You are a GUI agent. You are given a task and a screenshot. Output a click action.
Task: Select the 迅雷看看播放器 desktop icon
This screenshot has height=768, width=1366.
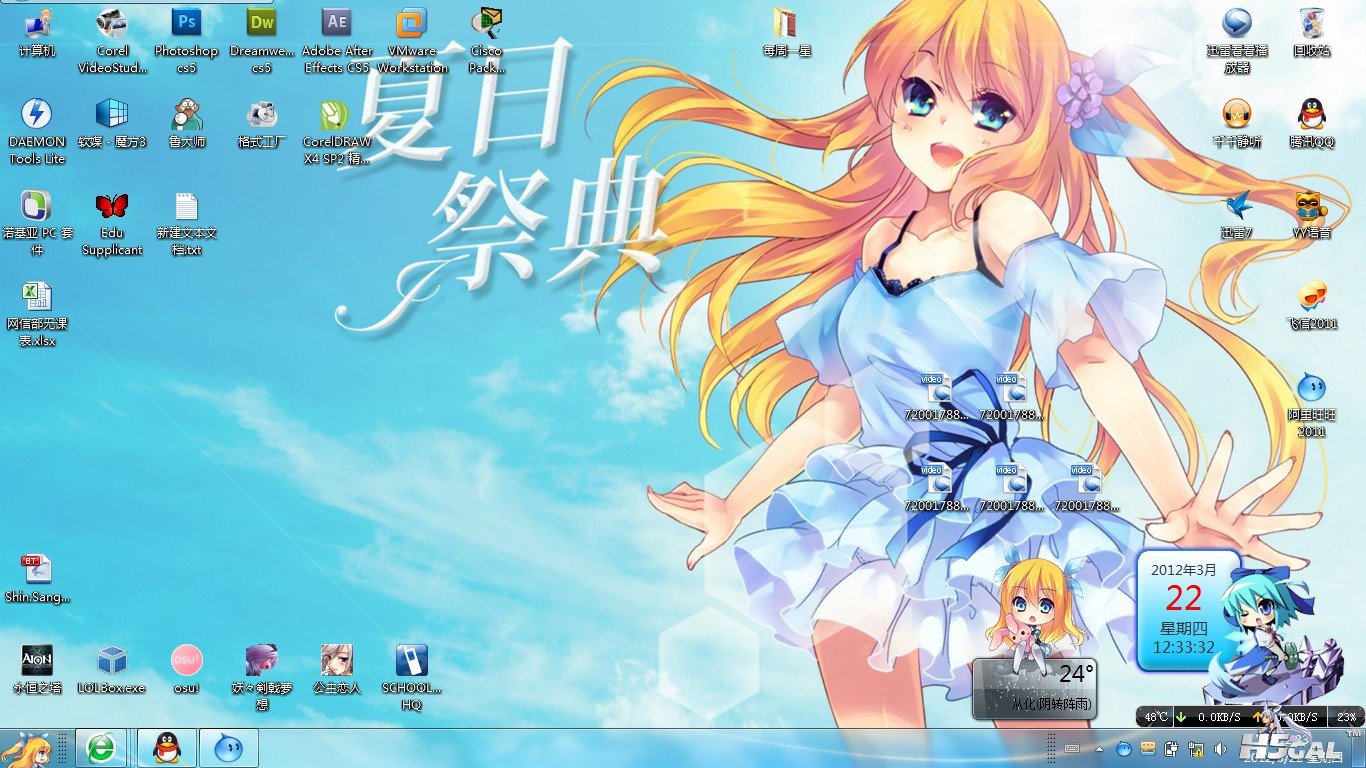(x=1237, y=41)
